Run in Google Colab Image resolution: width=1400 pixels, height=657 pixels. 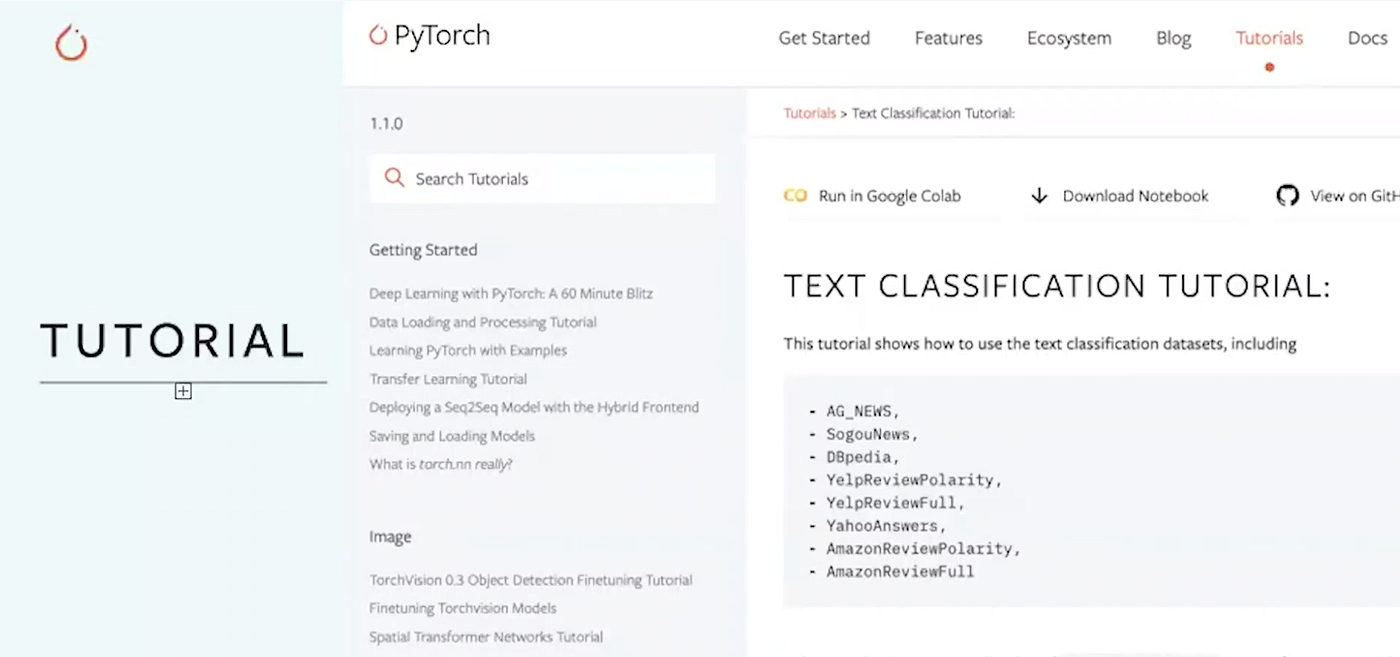tap(889, 196)
